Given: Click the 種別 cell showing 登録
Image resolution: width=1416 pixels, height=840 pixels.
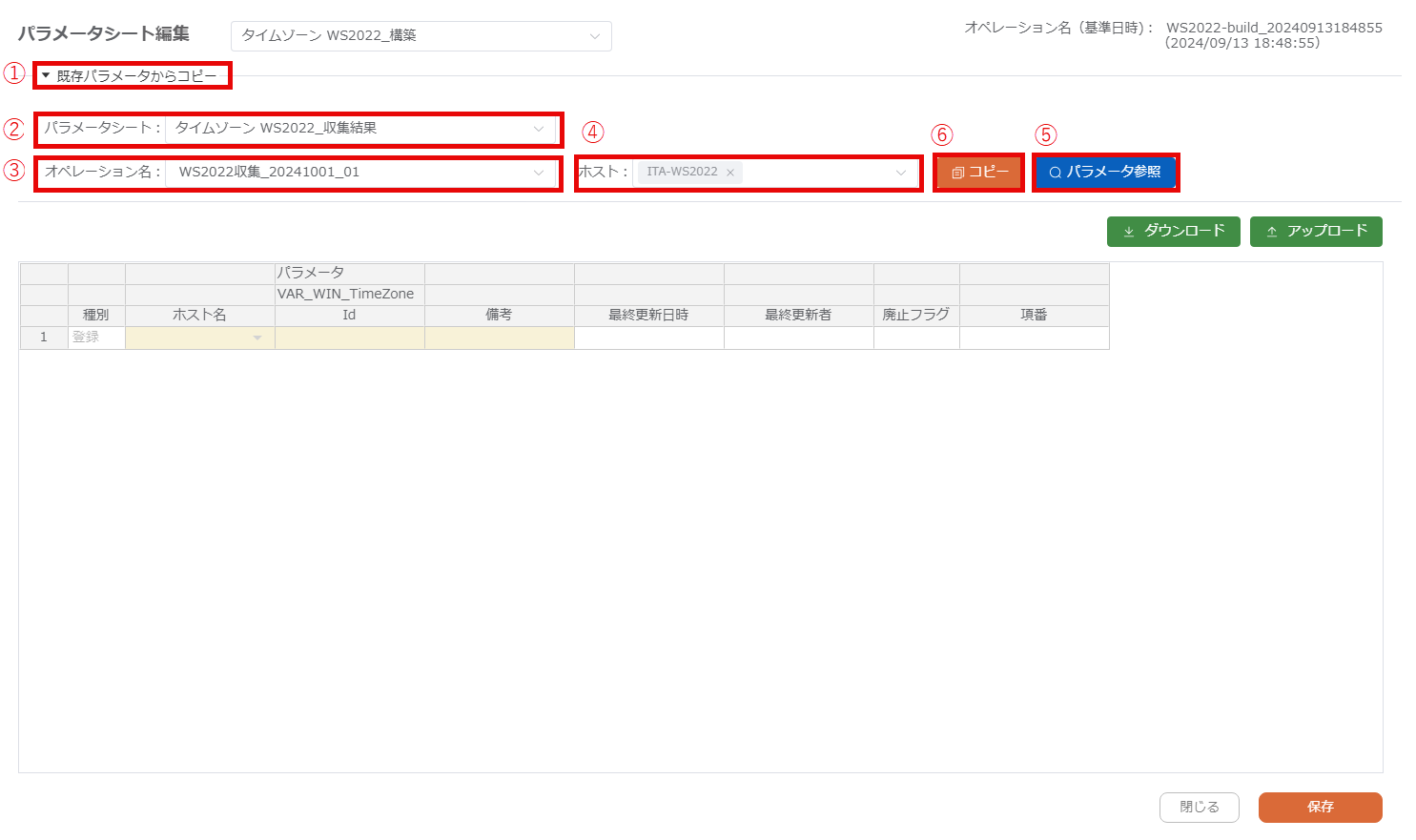Looking at the screenshot, I should pyautogui.click(x=96, y=338).
